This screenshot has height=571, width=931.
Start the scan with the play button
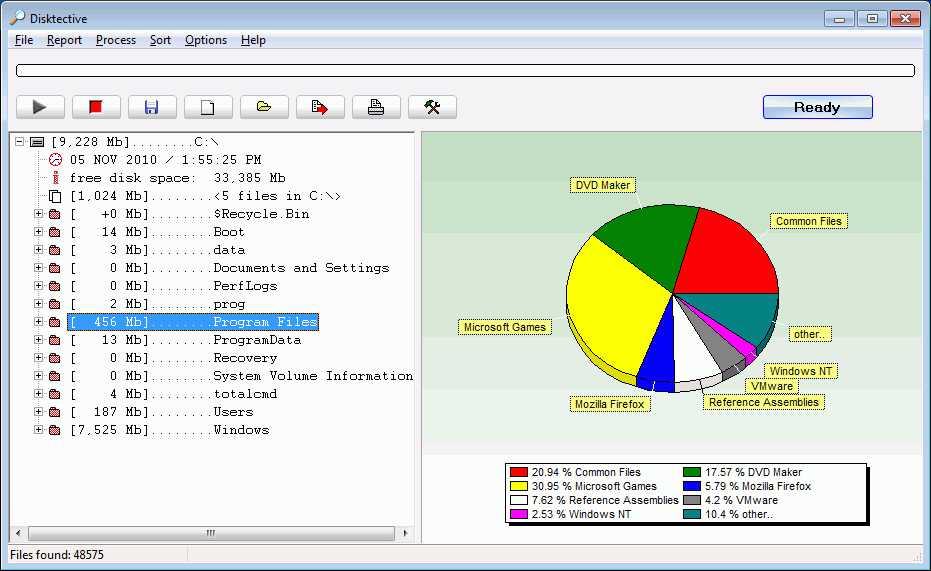[40, 107]
